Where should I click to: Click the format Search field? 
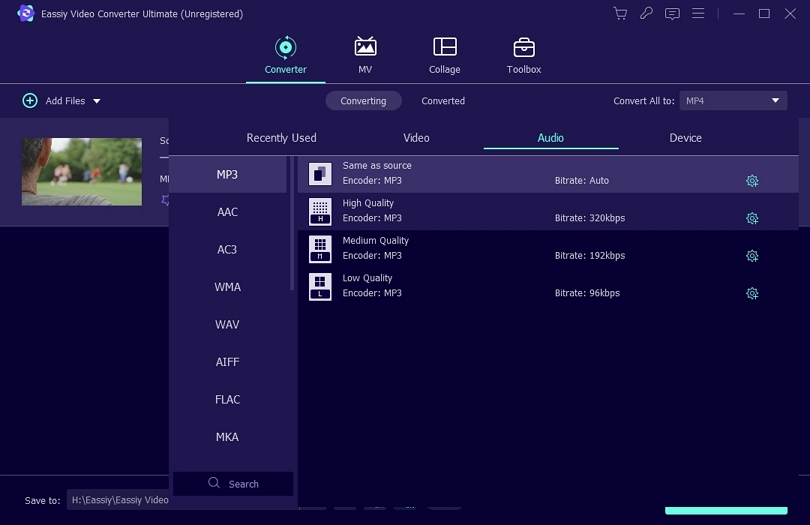click(x=233, y=484)
